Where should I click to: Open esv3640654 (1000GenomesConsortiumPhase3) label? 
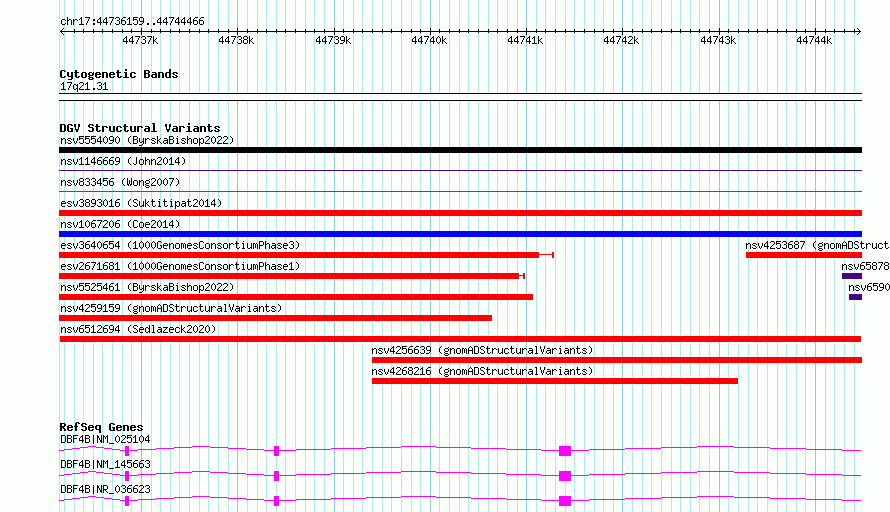pyautogui.click(x=180, y=245)
